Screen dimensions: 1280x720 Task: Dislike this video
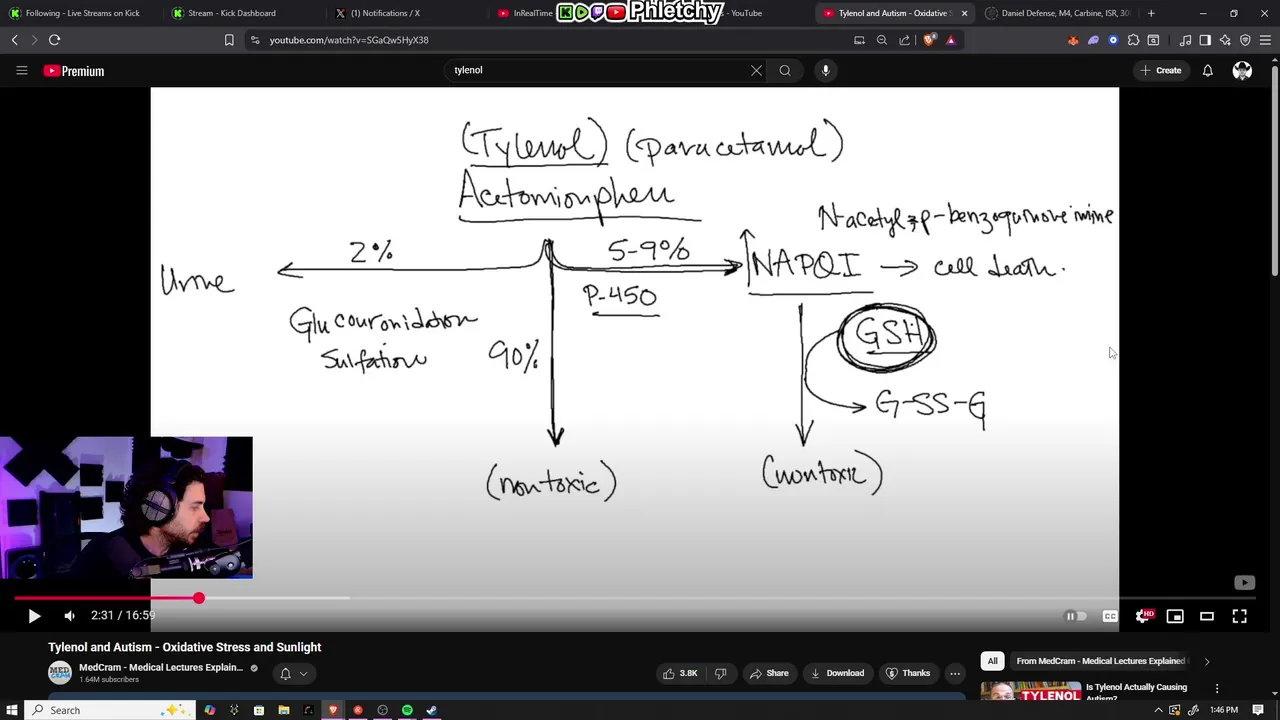(x=720, y=673)
